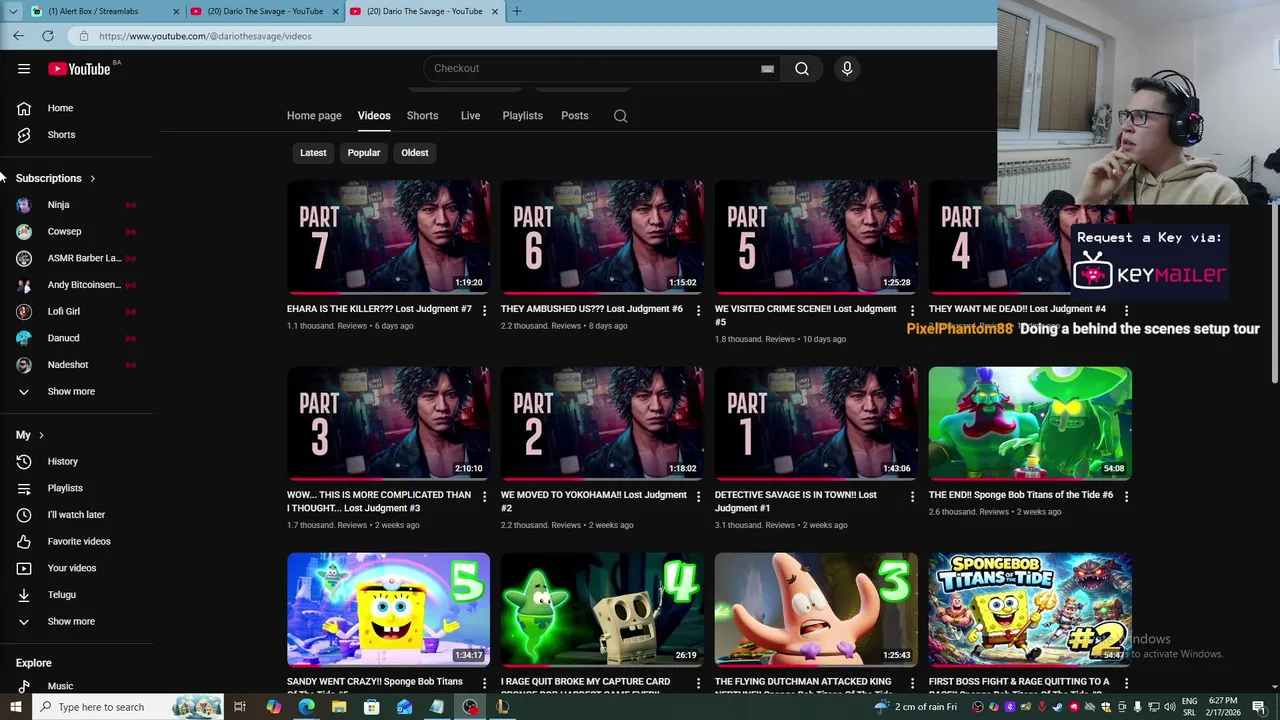Expand the My section chevron
This screenshot has width=1280, height=720.
(41, 436)
